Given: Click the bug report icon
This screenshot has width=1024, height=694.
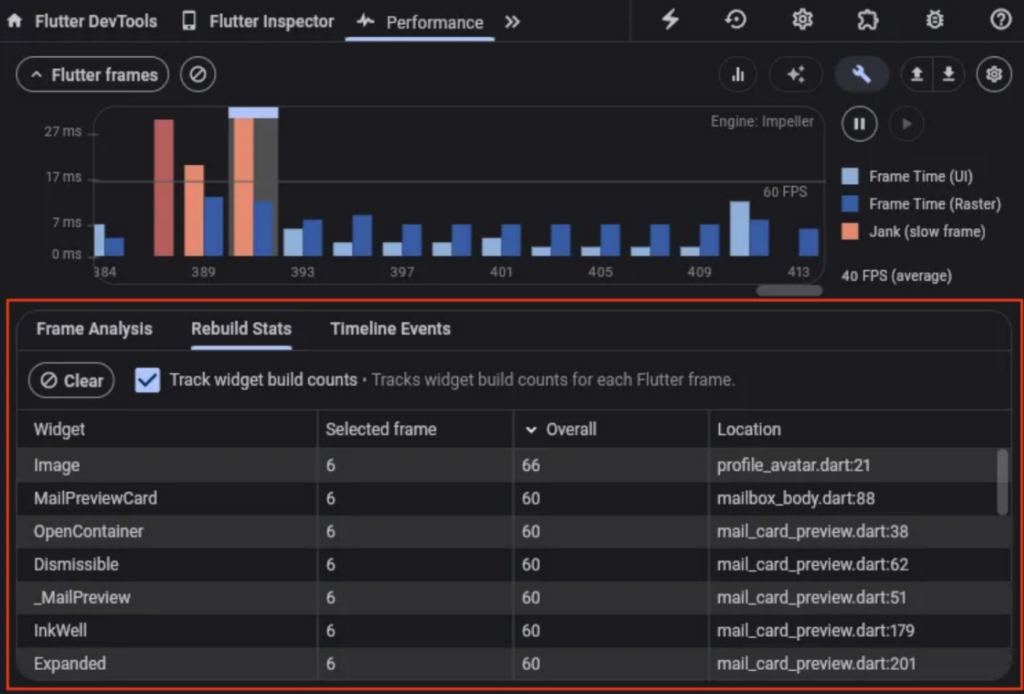Looking at the screenshot, I should coord(934,21).
